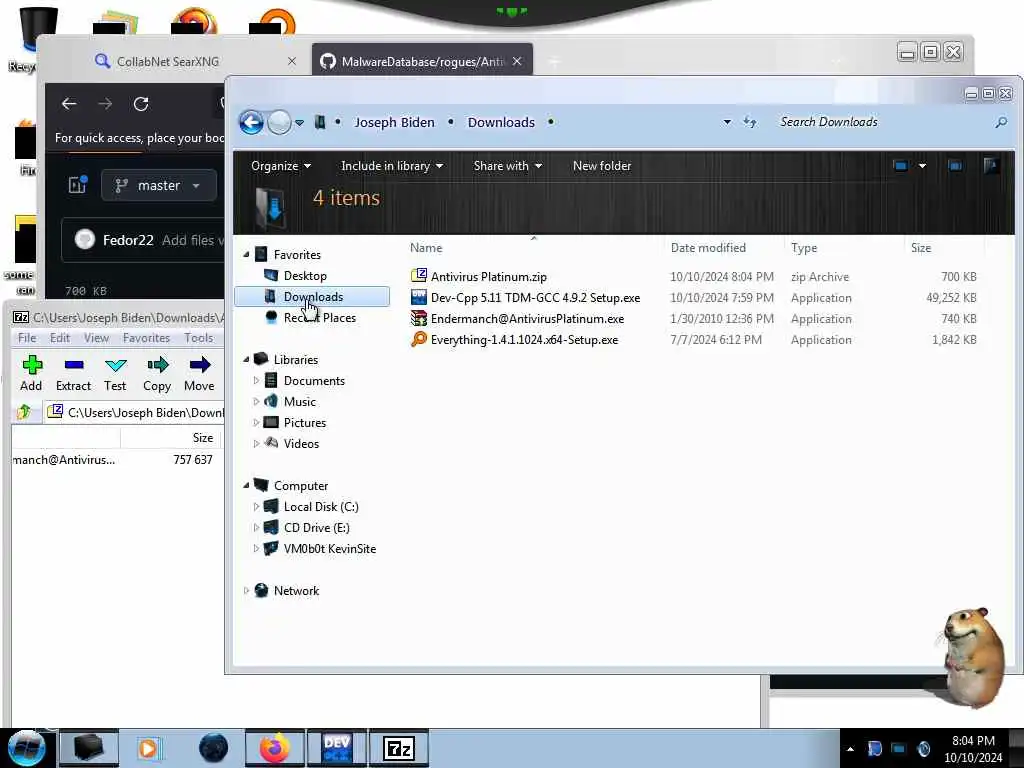This screenshot has width=1024, height=768.
Task: Select Everything-1.4.1.1024.x64-Setup.exe file
Action: point(524,340)
